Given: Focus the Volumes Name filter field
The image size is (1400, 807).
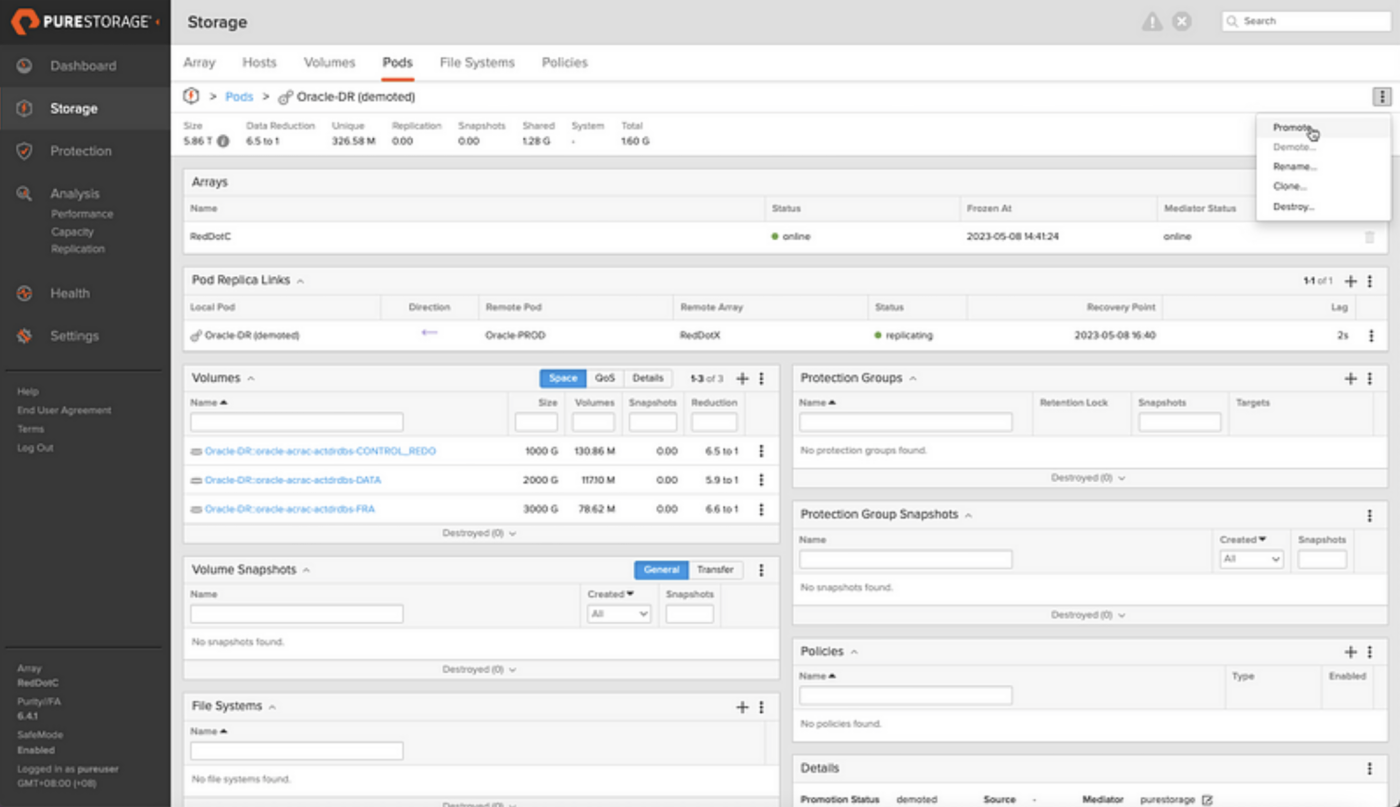Looking at the screenshot, I should [x=297, y=422].
